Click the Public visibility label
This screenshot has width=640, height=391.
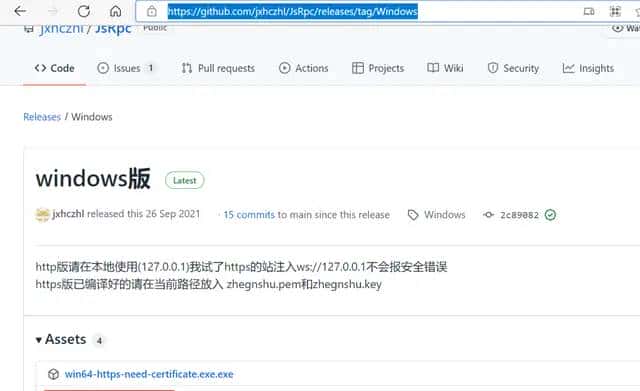pyautogui.click(x=155, y=28)
